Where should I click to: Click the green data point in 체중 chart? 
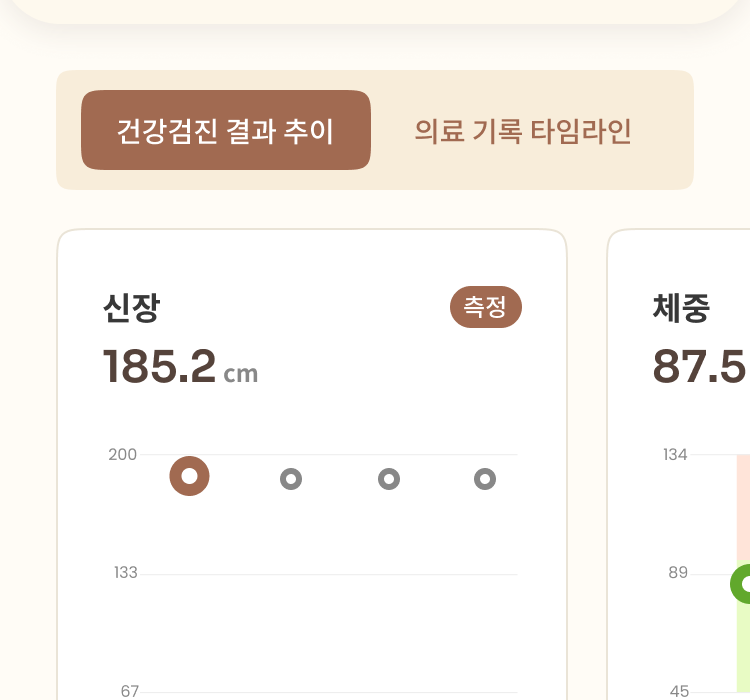pyautogui.click(x=744, y=583)
